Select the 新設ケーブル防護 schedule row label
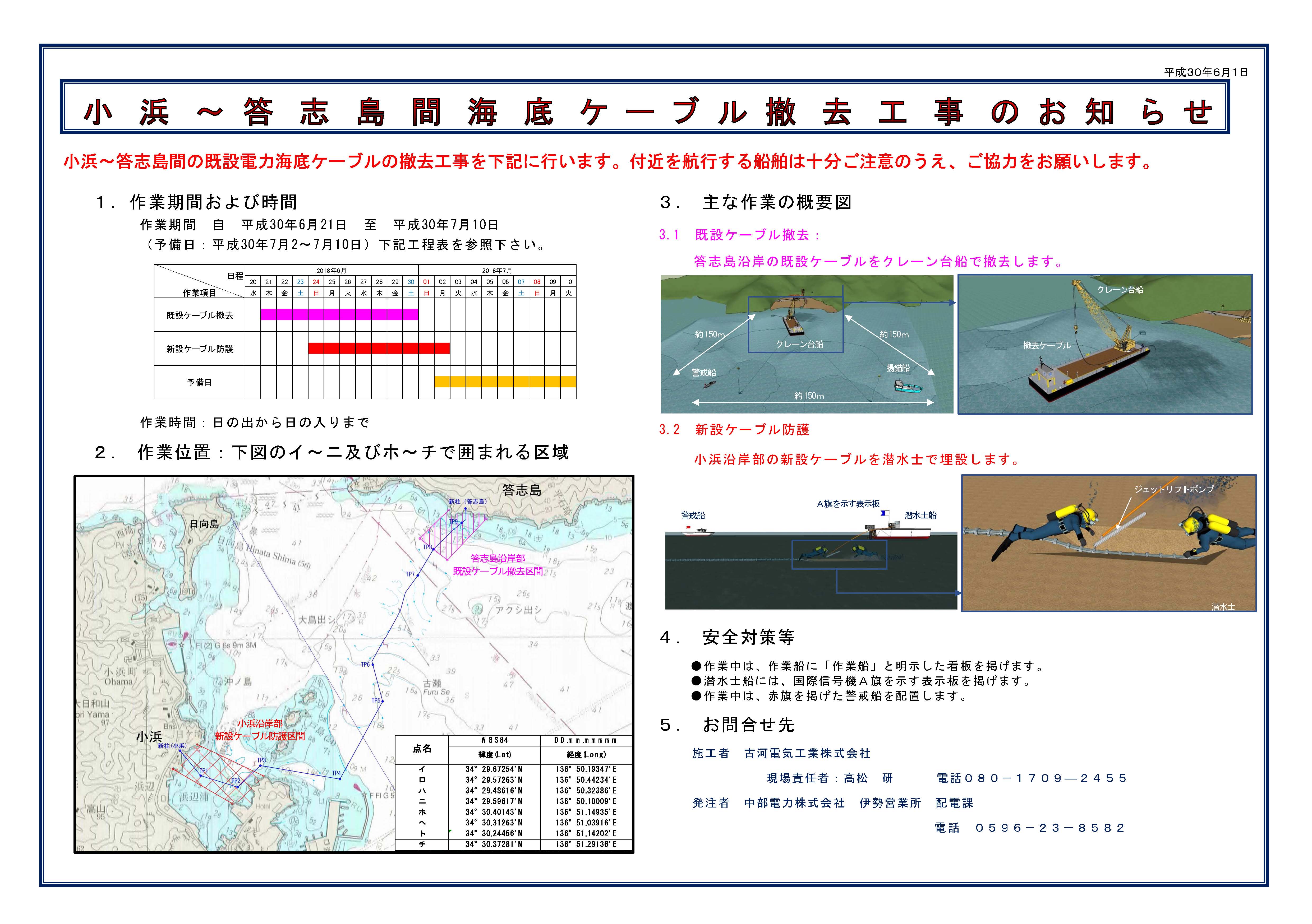1312x924 pixels. pos(199,349)
